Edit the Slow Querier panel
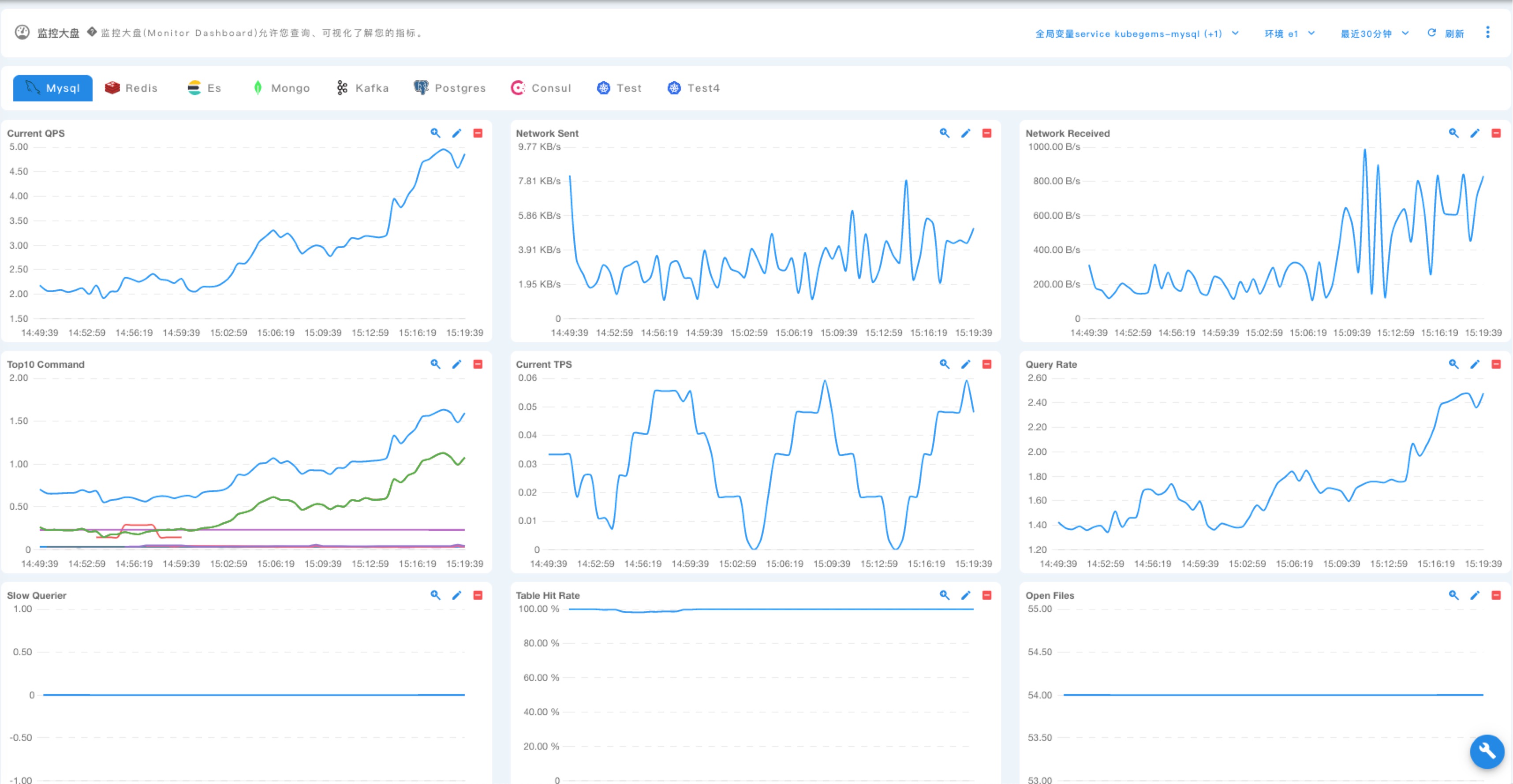Image resolution: width=1513 pixels, height=784 pixels. [456, 594]
